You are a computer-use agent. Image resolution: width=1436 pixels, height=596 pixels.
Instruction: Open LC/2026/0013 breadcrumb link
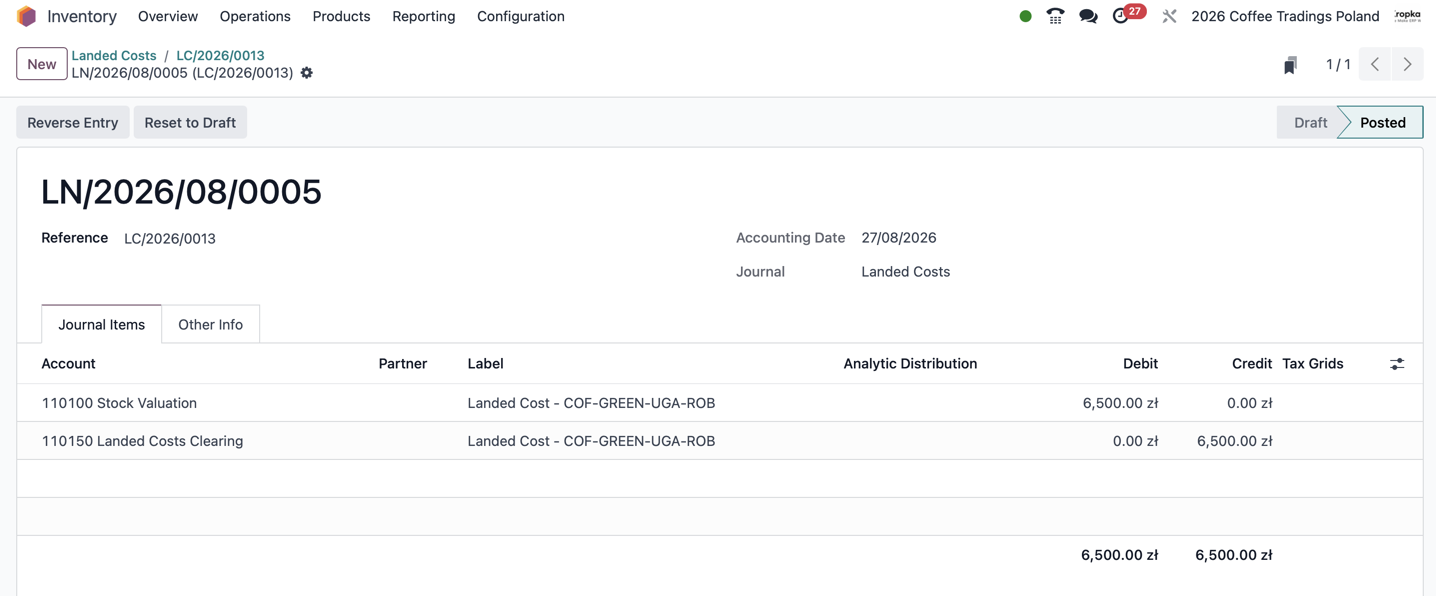(220, 55)
